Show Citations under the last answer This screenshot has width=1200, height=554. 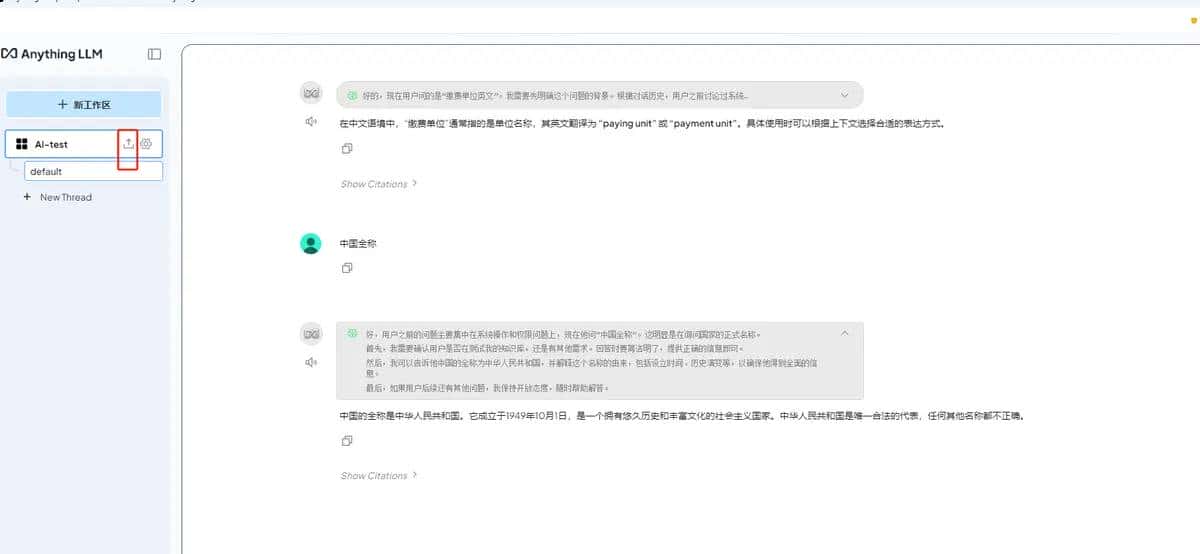(378, 476)
